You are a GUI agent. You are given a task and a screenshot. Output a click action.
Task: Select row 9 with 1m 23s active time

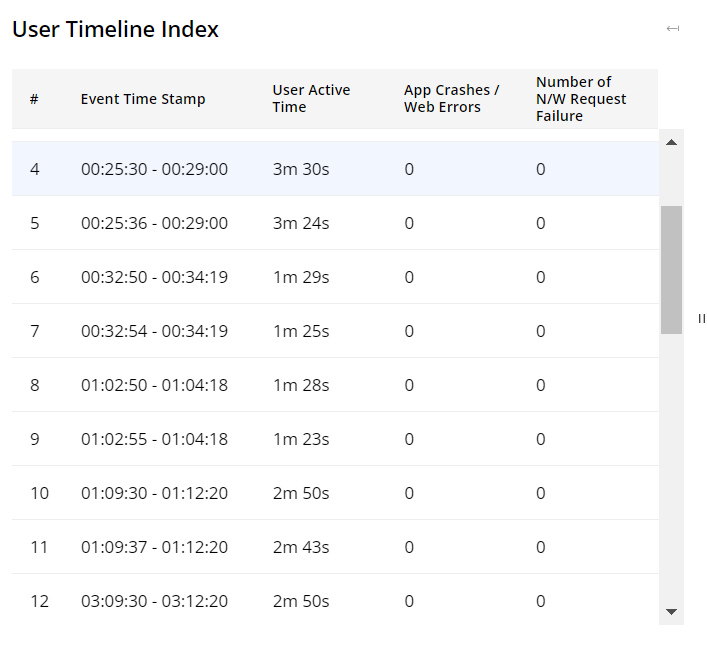click(301, 439)
